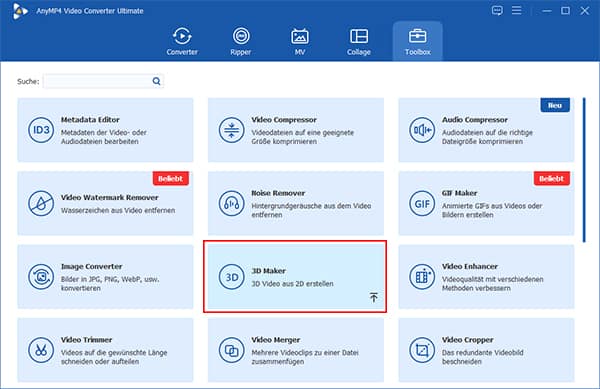This screenshot has width=600, height=389.
Task: Open the Video Enhancer icon
Action: (422, 277)
